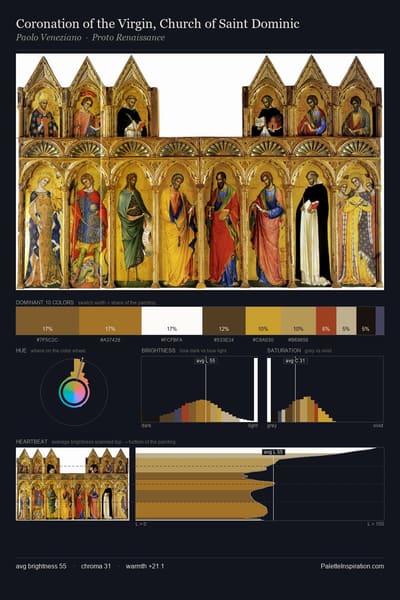The width and height of the screenshot is (400, 600).
Task: Click the 'warmth +21.1' footer stat
Action: tap(145, 566)
